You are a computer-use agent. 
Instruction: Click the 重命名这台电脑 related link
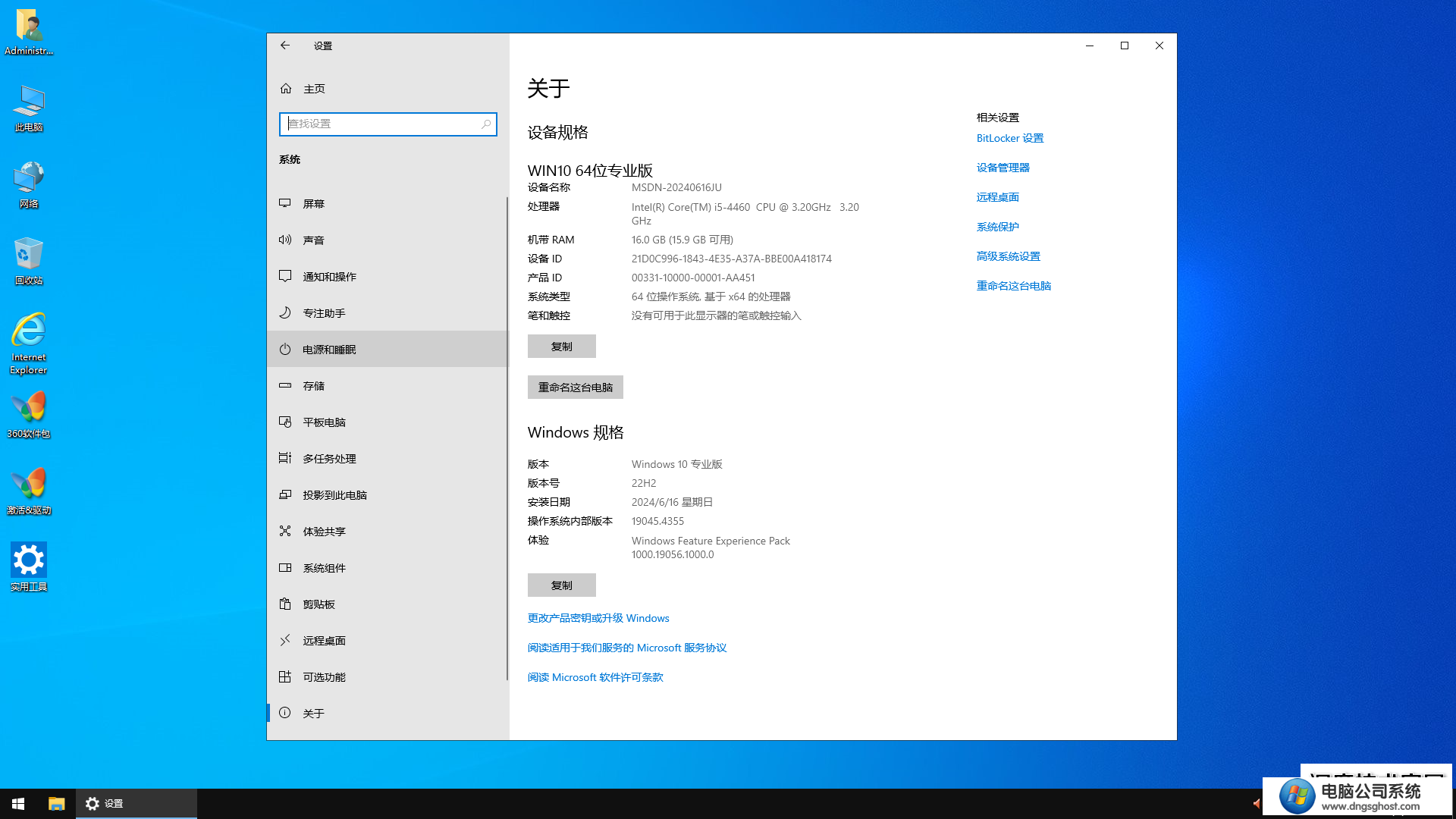point(1013,286)
